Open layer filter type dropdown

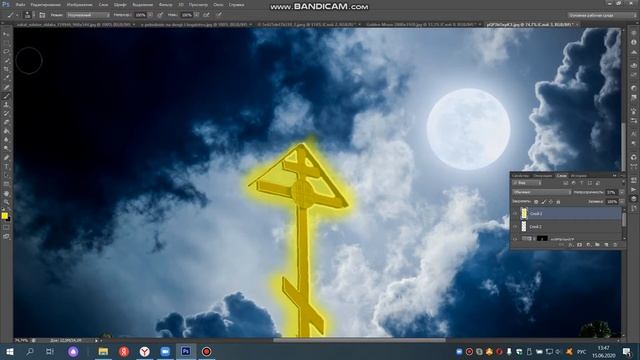(527, 183)
